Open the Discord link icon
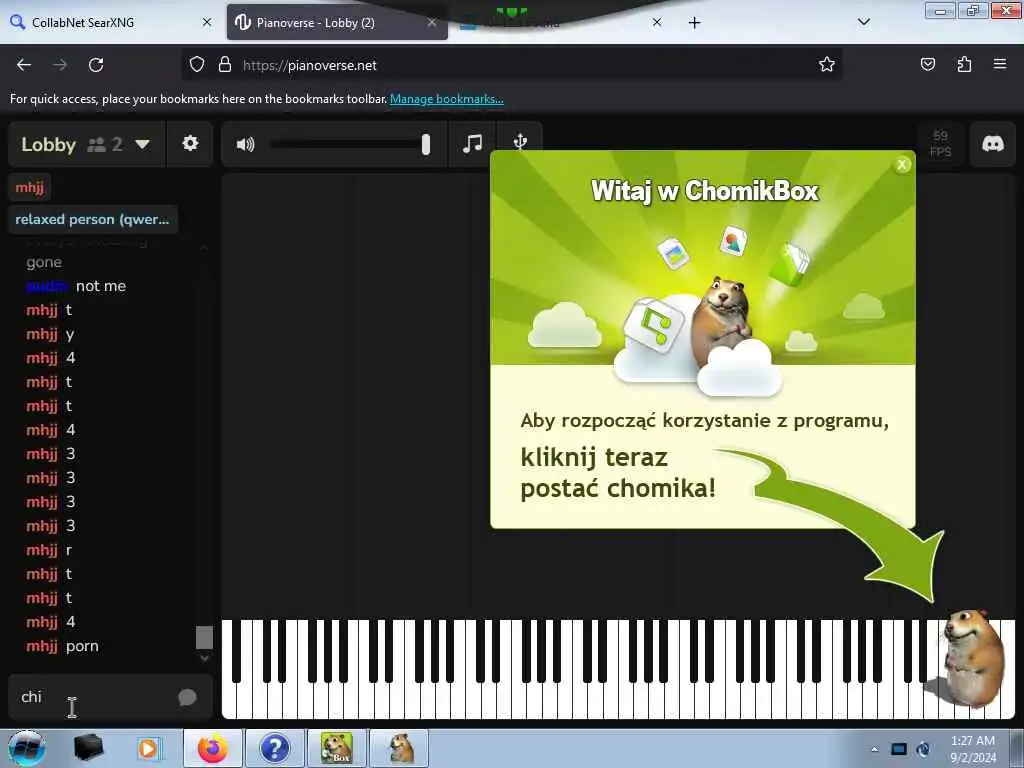 (x=993, y=144)
